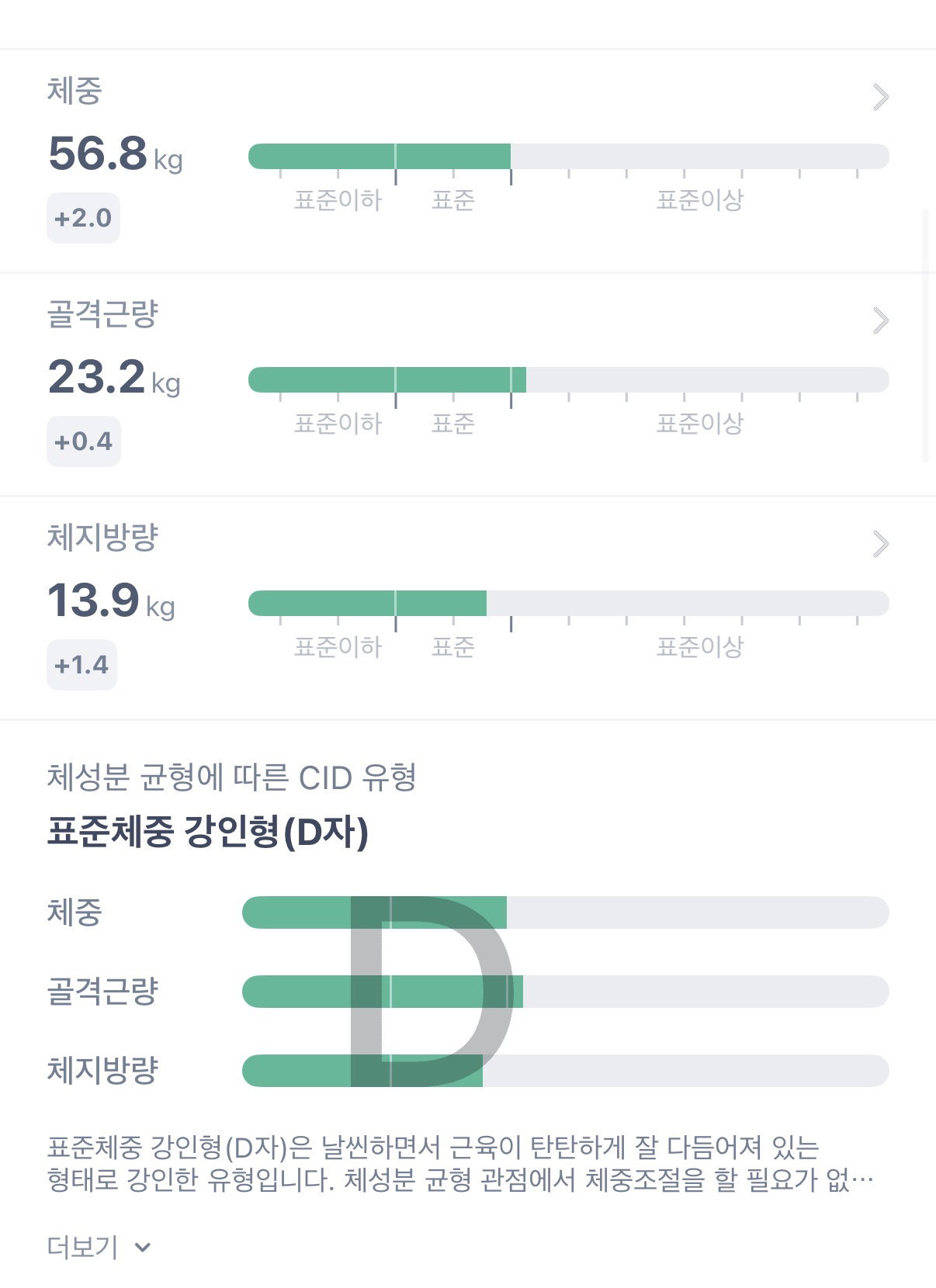Screen dimensions: 936x1288
Task: Tap the CID chart 체지방량 bar
Action: [x=566, y=1071]
